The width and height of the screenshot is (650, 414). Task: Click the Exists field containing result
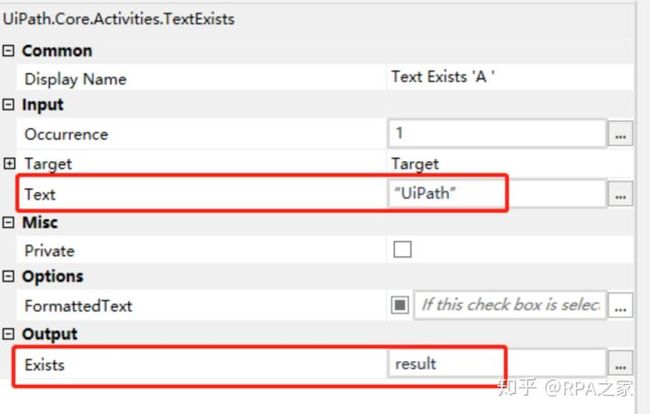(497, 364)
